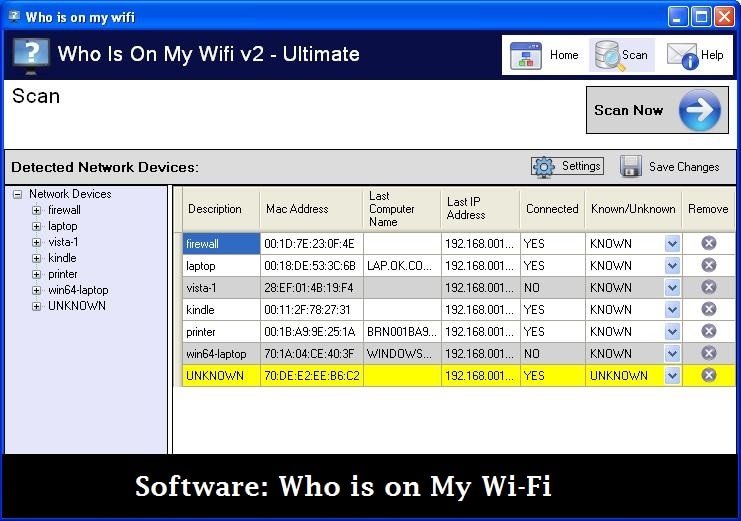741x521 pixels.
Task: Expand the UNKNOWN tree node
Action: [36, 306]
